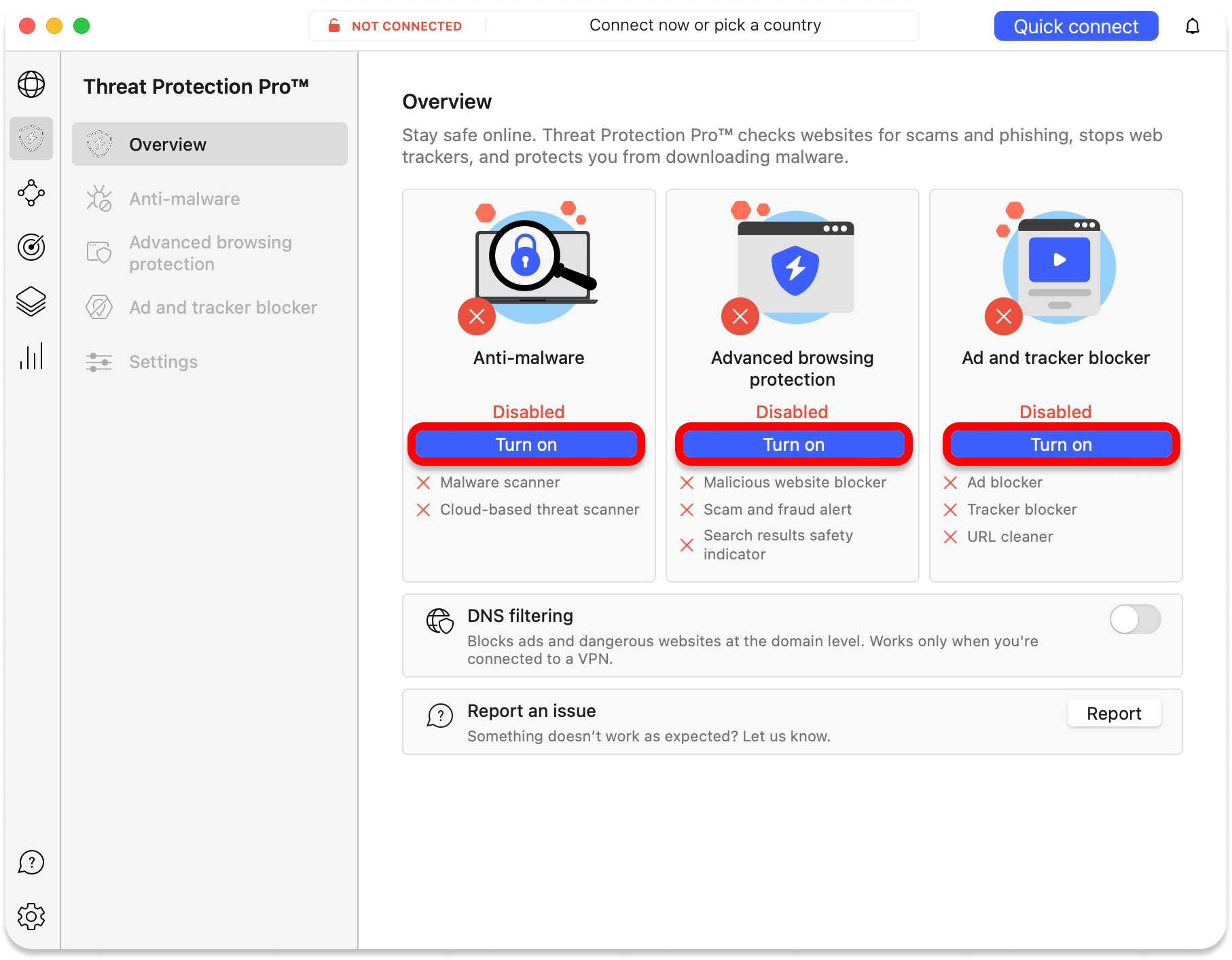The width and height of the screenshot is (1232, 960).
Task: Click the notification bell
Action: (x=1193, y=25)
